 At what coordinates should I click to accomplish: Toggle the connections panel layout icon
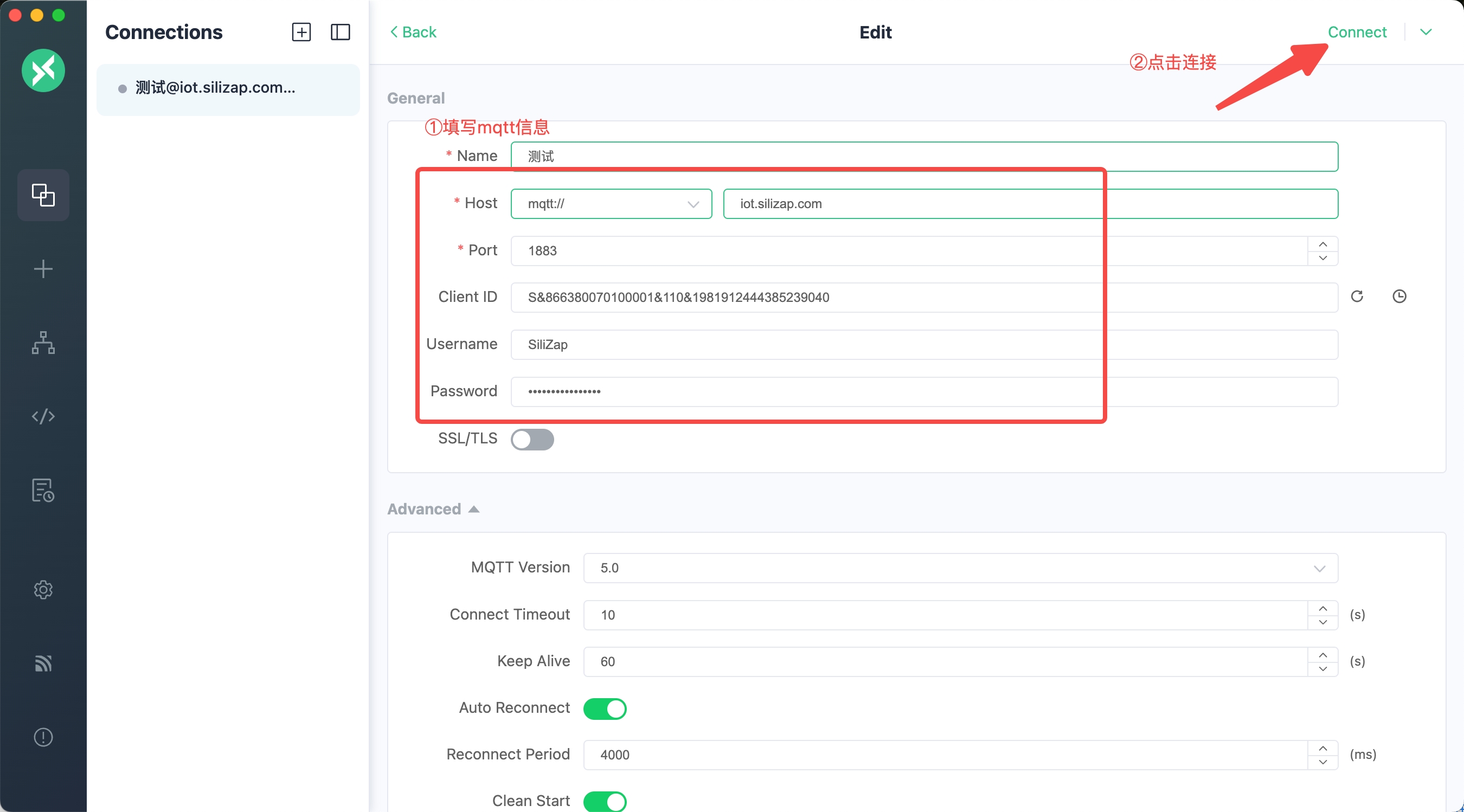coord(340,32)
